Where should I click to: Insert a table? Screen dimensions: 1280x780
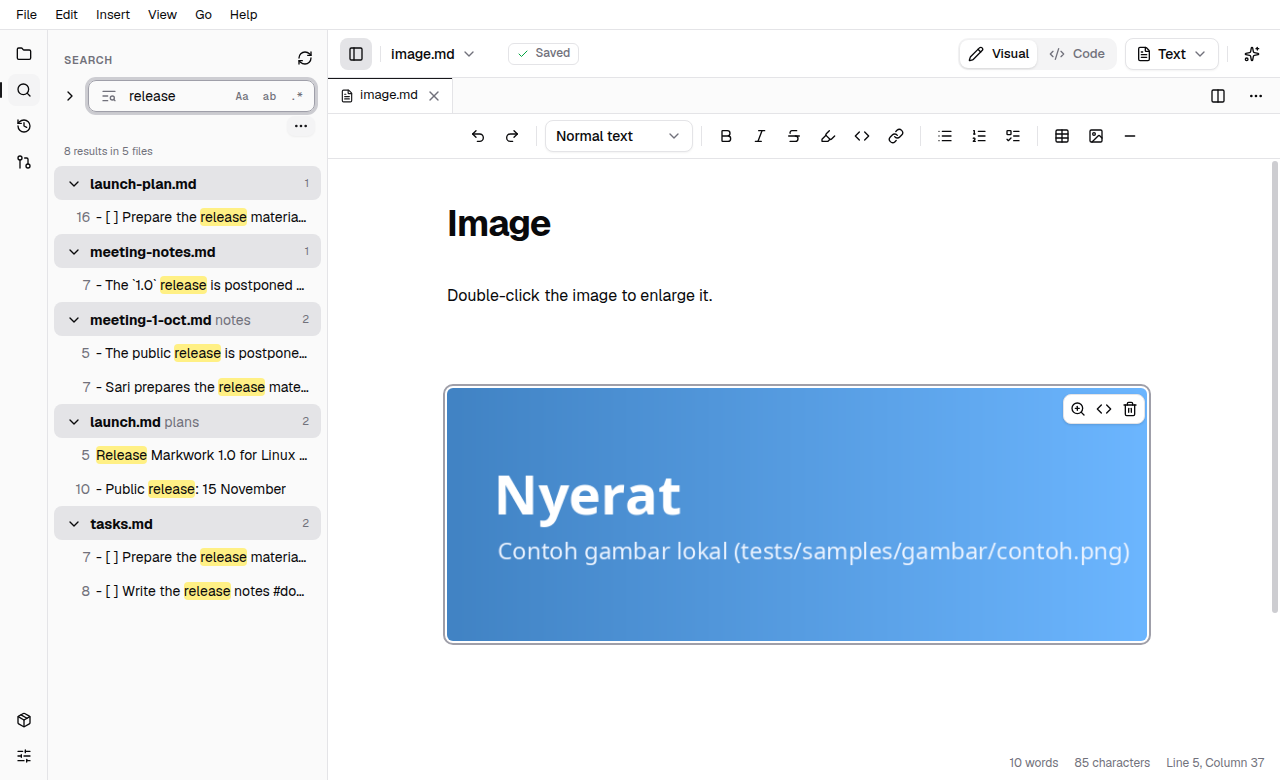1062,136
